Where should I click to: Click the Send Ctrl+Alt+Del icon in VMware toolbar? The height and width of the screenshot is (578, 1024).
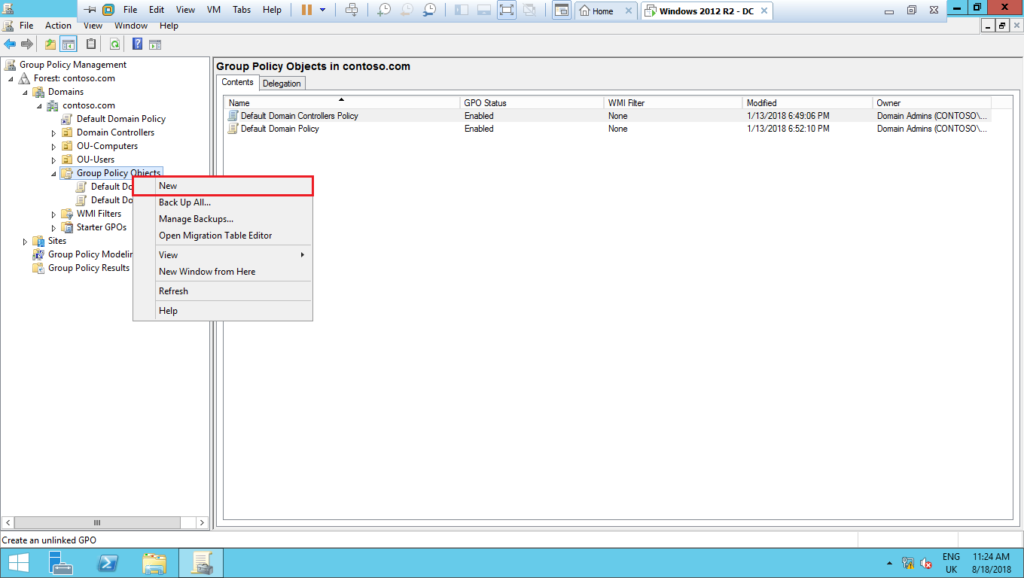[x=351, y=10]
